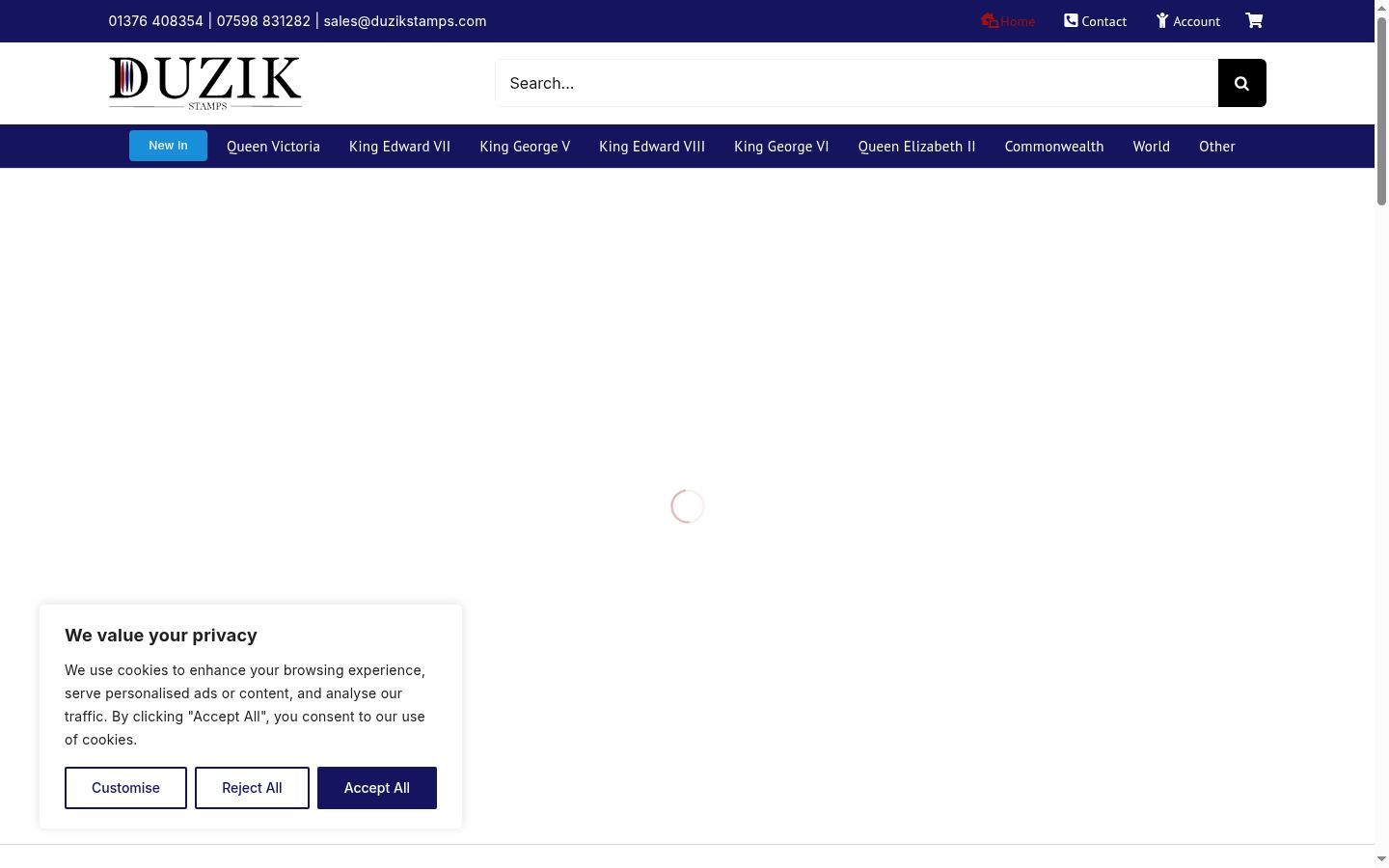This screenshot has height=868, width=1389.
Task: Click Accept All cookies button
Action: coord(377,788)
